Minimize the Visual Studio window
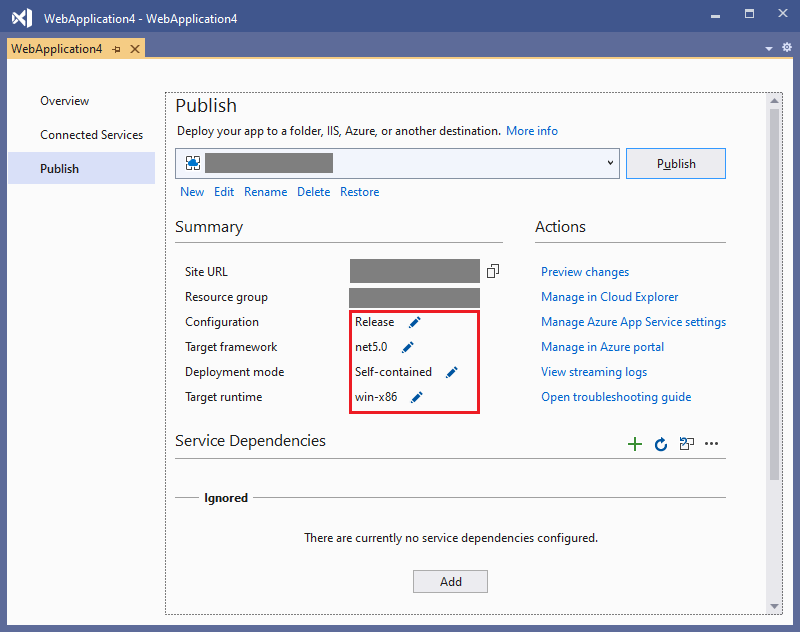 point(715,15)
